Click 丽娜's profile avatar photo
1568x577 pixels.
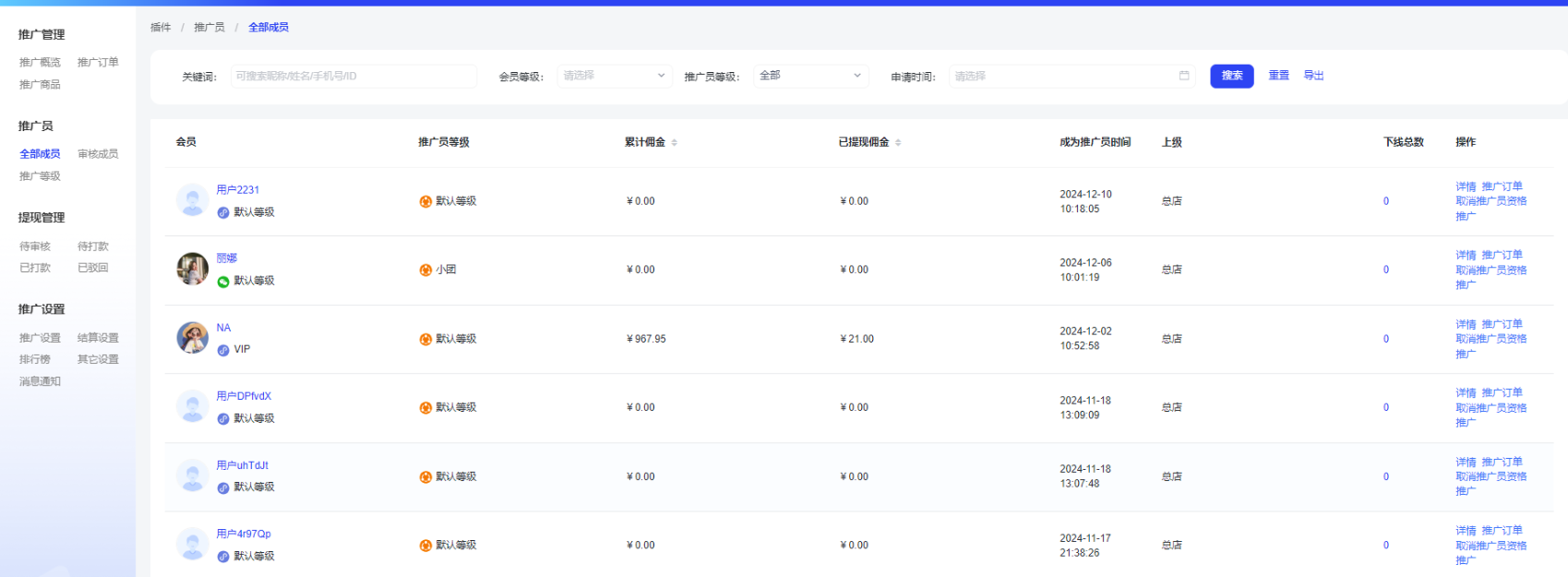click(x=192, y=269)
